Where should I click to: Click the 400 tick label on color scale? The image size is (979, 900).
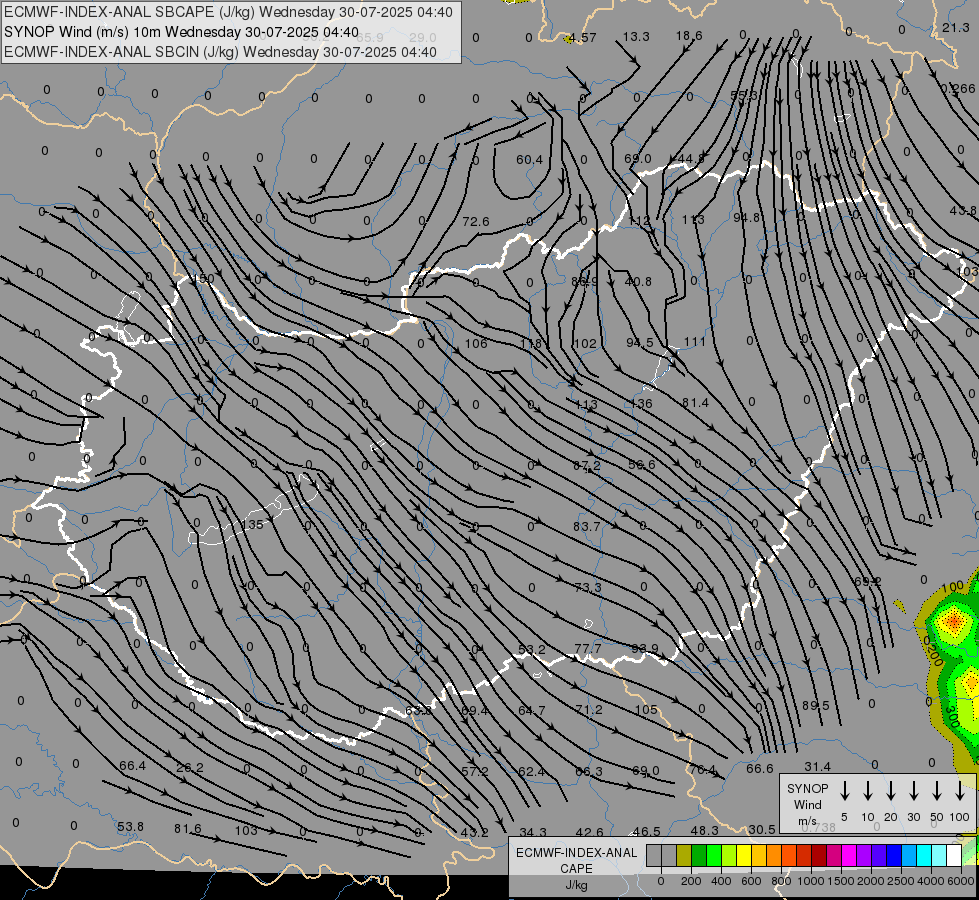pyautogui.click(x=721, y=881)
